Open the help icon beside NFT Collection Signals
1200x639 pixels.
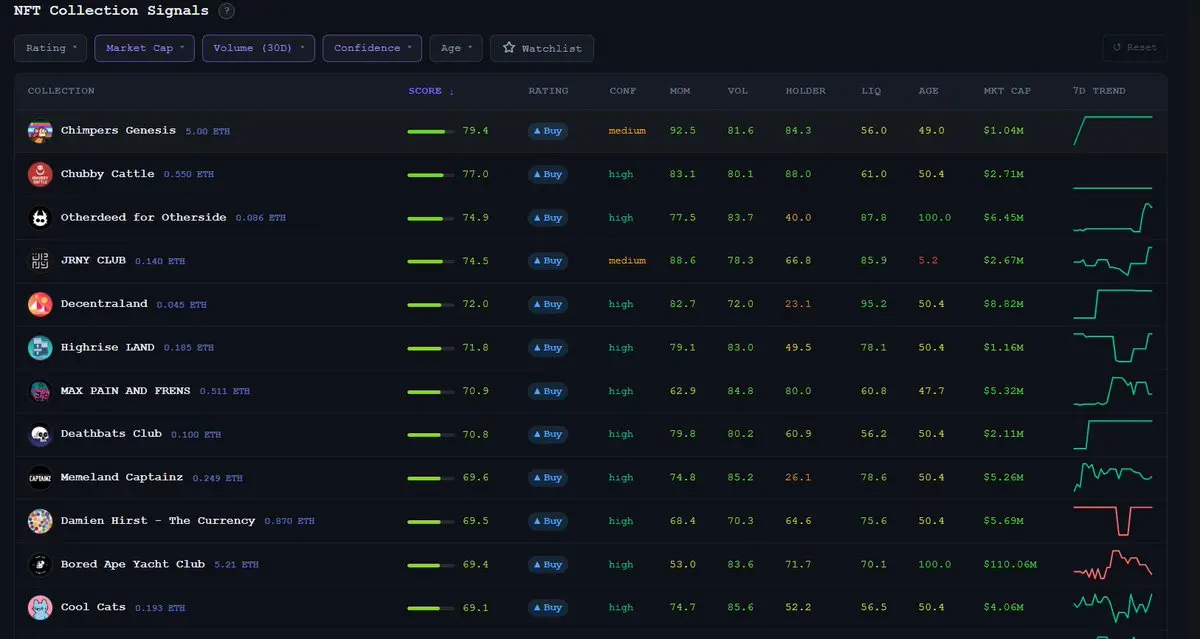[227, 11]
